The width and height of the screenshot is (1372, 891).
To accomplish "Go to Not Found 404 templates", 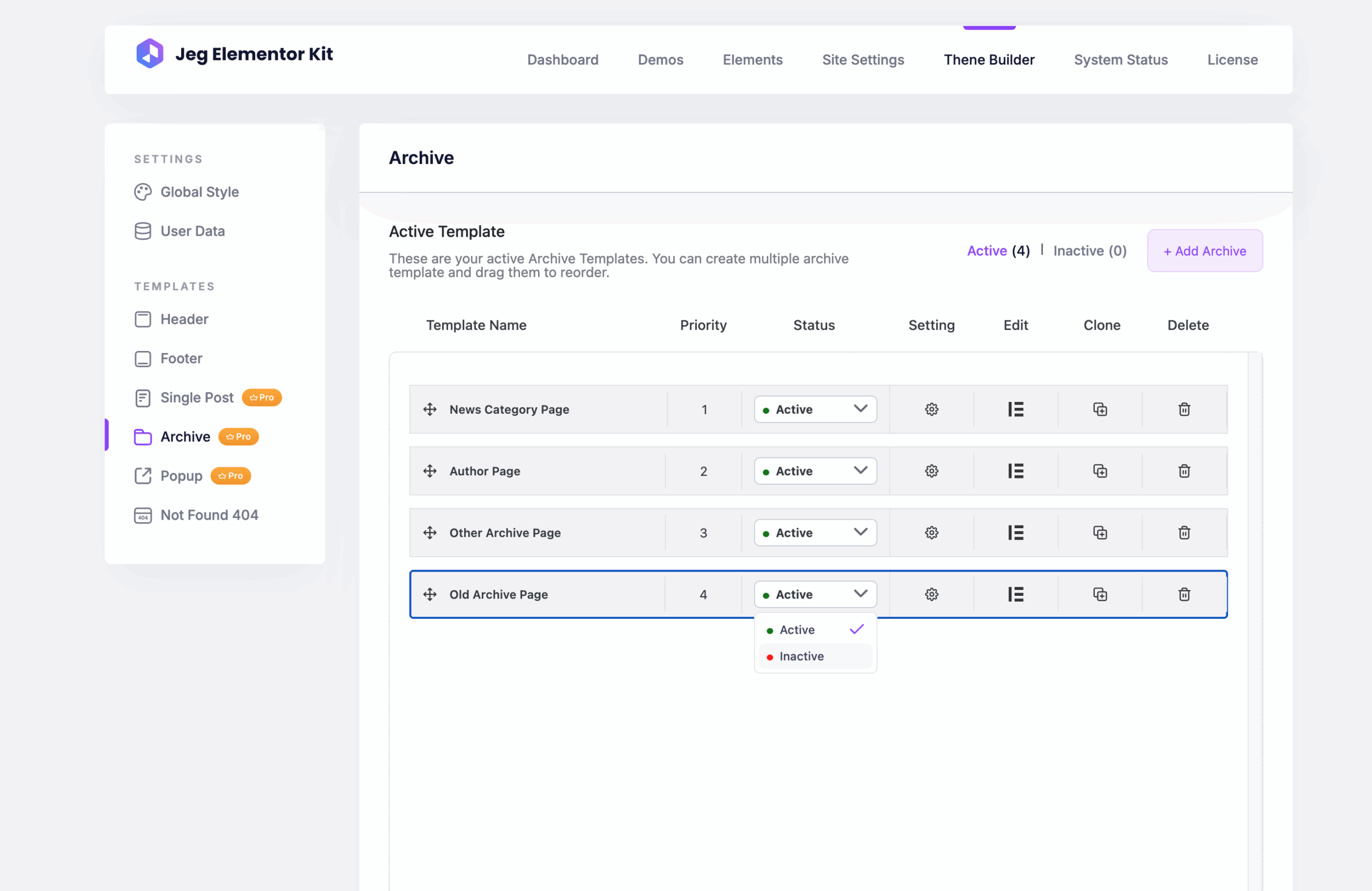I will [x=208, y=515].
